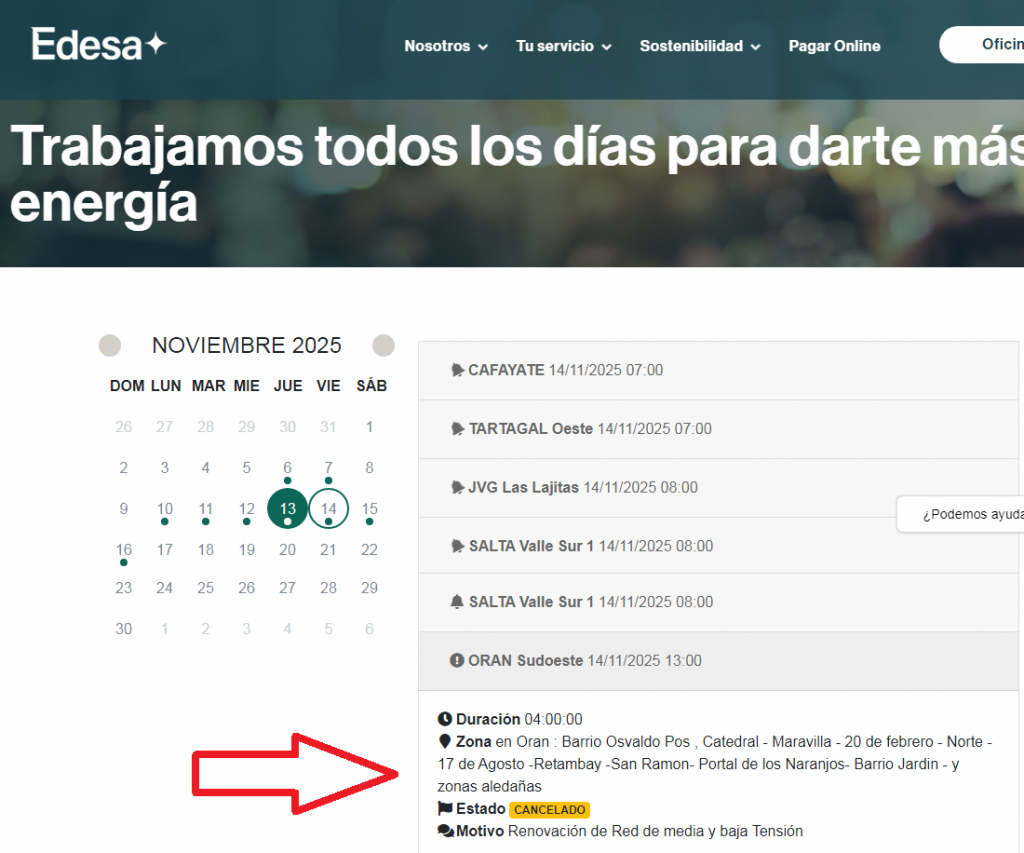This screenshot has width=1024, height=853.
Task: Go to previous month in calendar
Action: (110, 345)
